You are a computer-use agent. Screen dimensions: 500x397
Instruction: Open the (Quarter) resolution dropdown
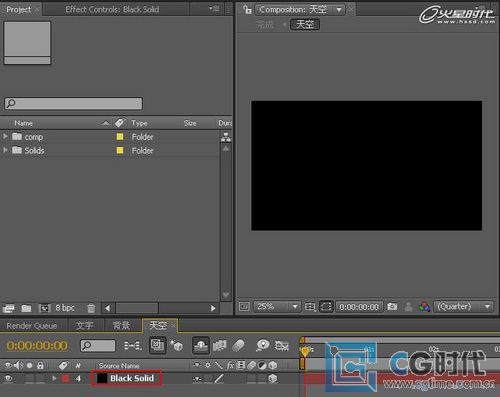point(464,306)
